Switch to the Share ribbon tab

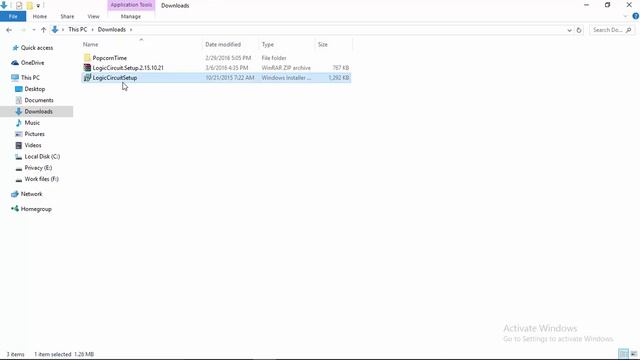[x=67, y=16]
